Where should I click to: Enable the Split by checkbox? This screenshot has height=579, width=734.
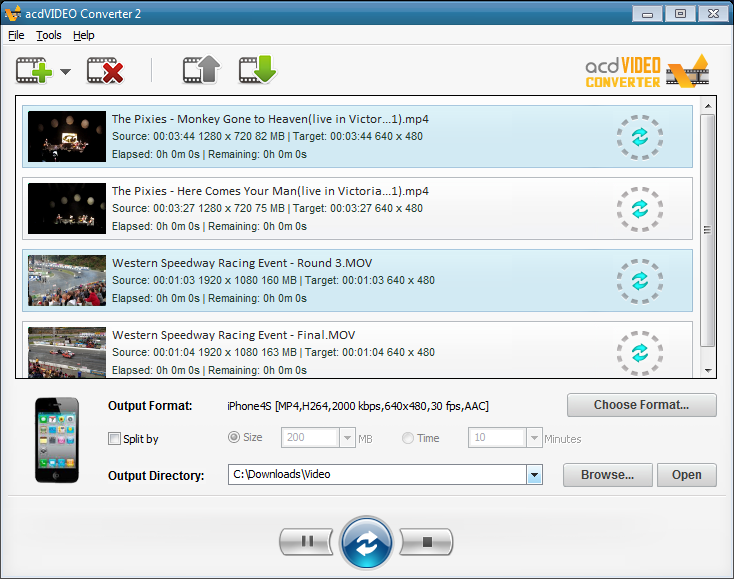coord(114,439)
